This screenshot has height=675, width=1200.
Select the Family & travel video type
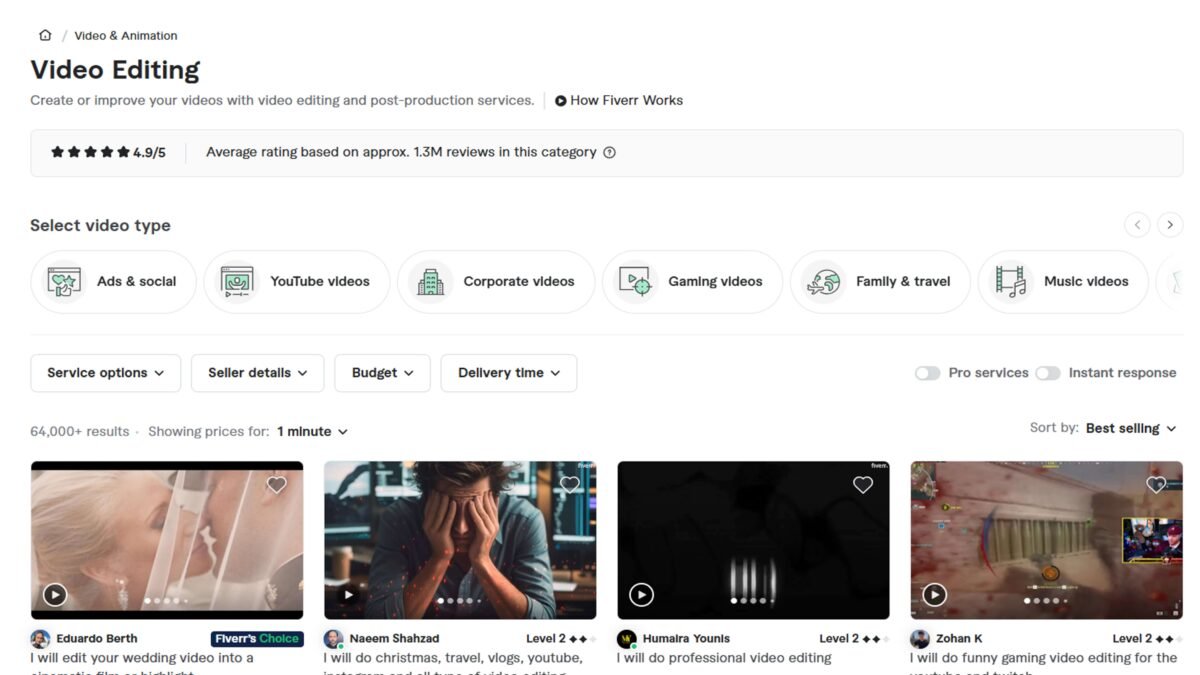[880, 281]
